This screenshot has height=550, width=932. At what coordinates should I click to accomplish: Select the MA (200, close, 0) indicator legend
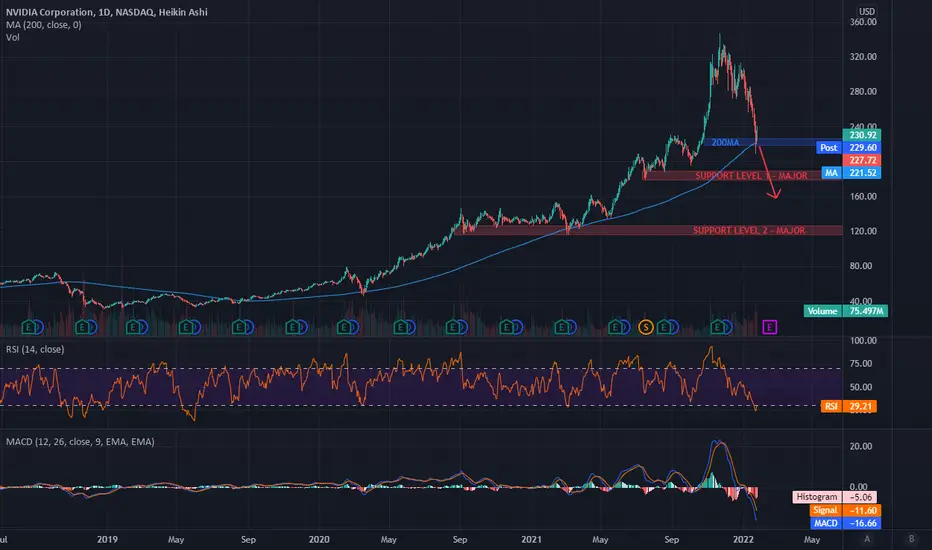[x=44, y=25]
